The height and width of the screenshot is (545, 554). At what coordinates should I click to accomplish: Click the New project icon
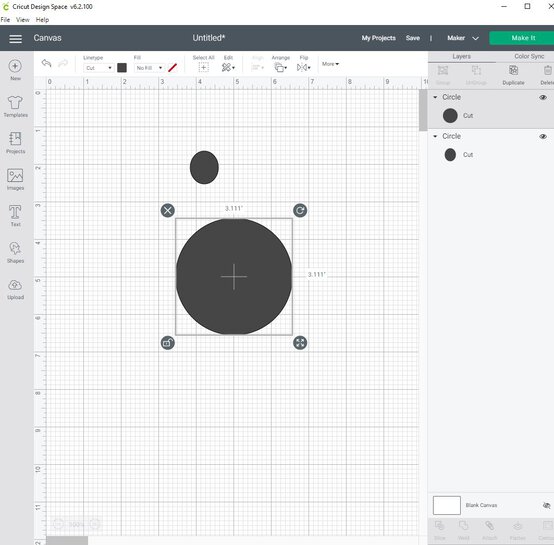(x=15, y=66)
